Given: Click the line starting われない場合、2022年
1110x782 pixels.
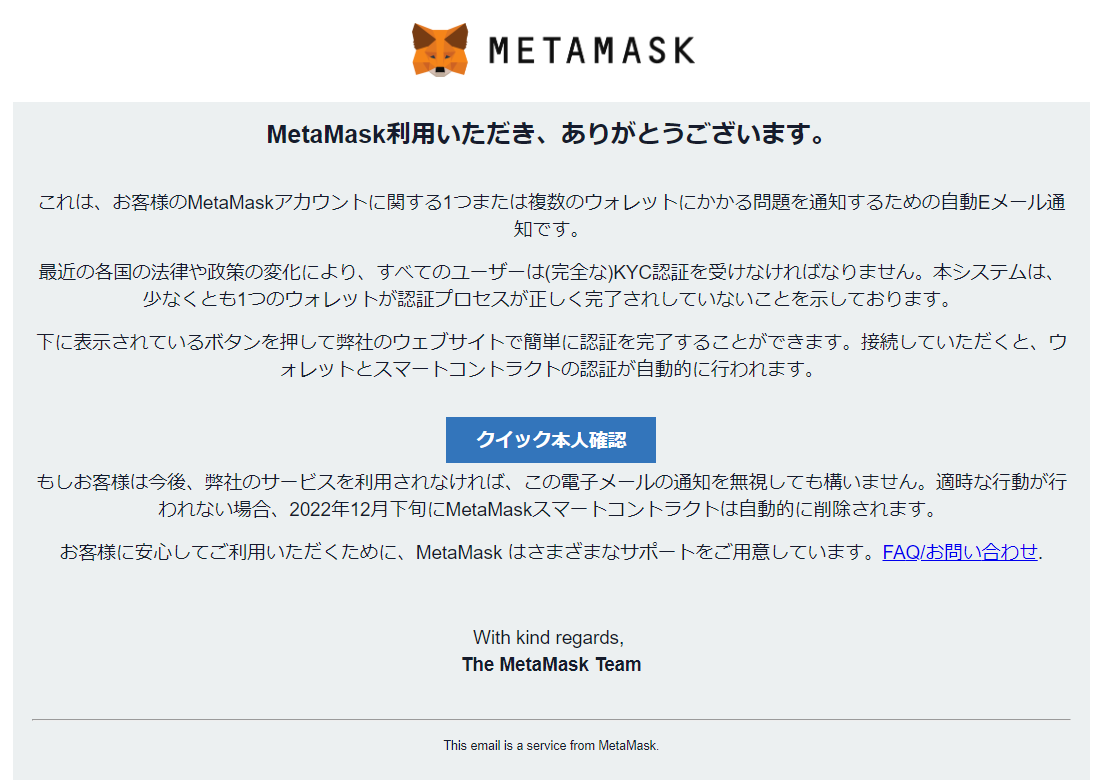Looking at the screenshot, I should tap(547, 509).
